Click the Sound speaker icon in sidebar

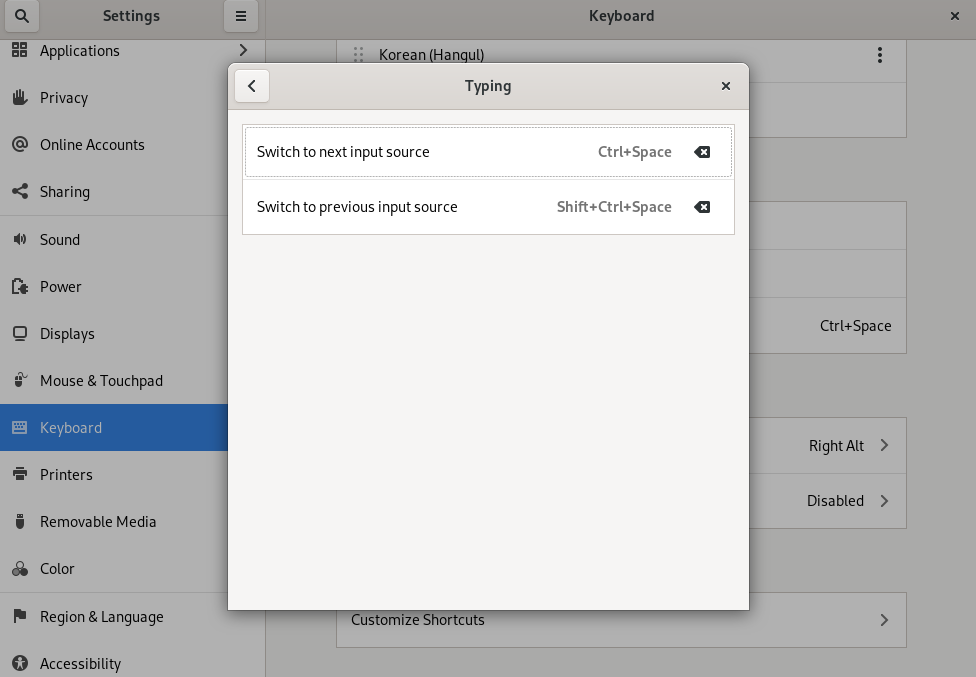point(19,239)
